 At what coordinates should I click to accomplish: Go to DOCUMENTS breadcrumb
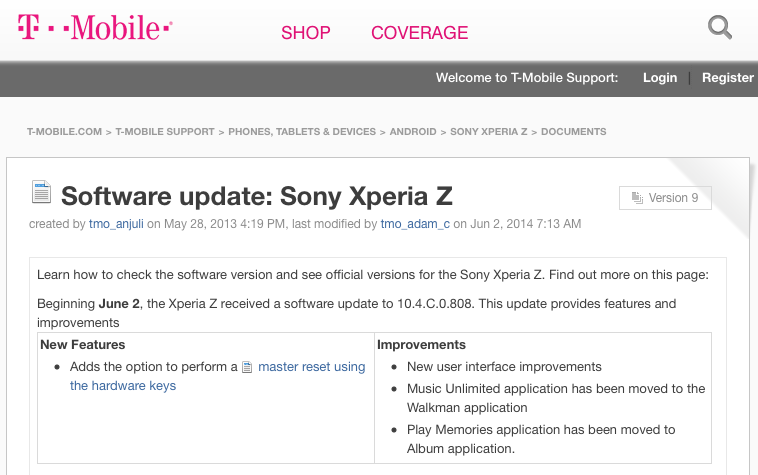pyautogui.click(x=573, y=131)
